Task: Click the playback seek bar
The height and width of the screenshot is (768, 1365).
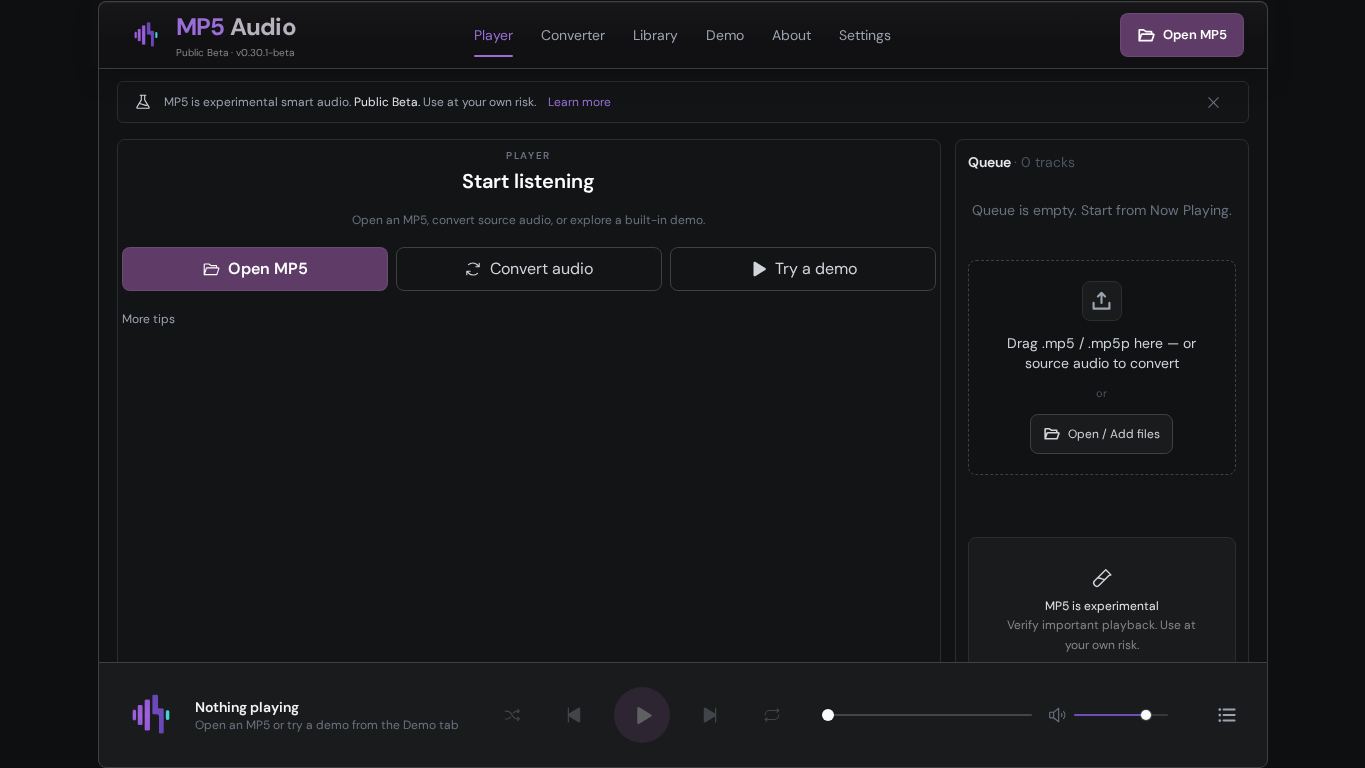Action: (927, 715)
